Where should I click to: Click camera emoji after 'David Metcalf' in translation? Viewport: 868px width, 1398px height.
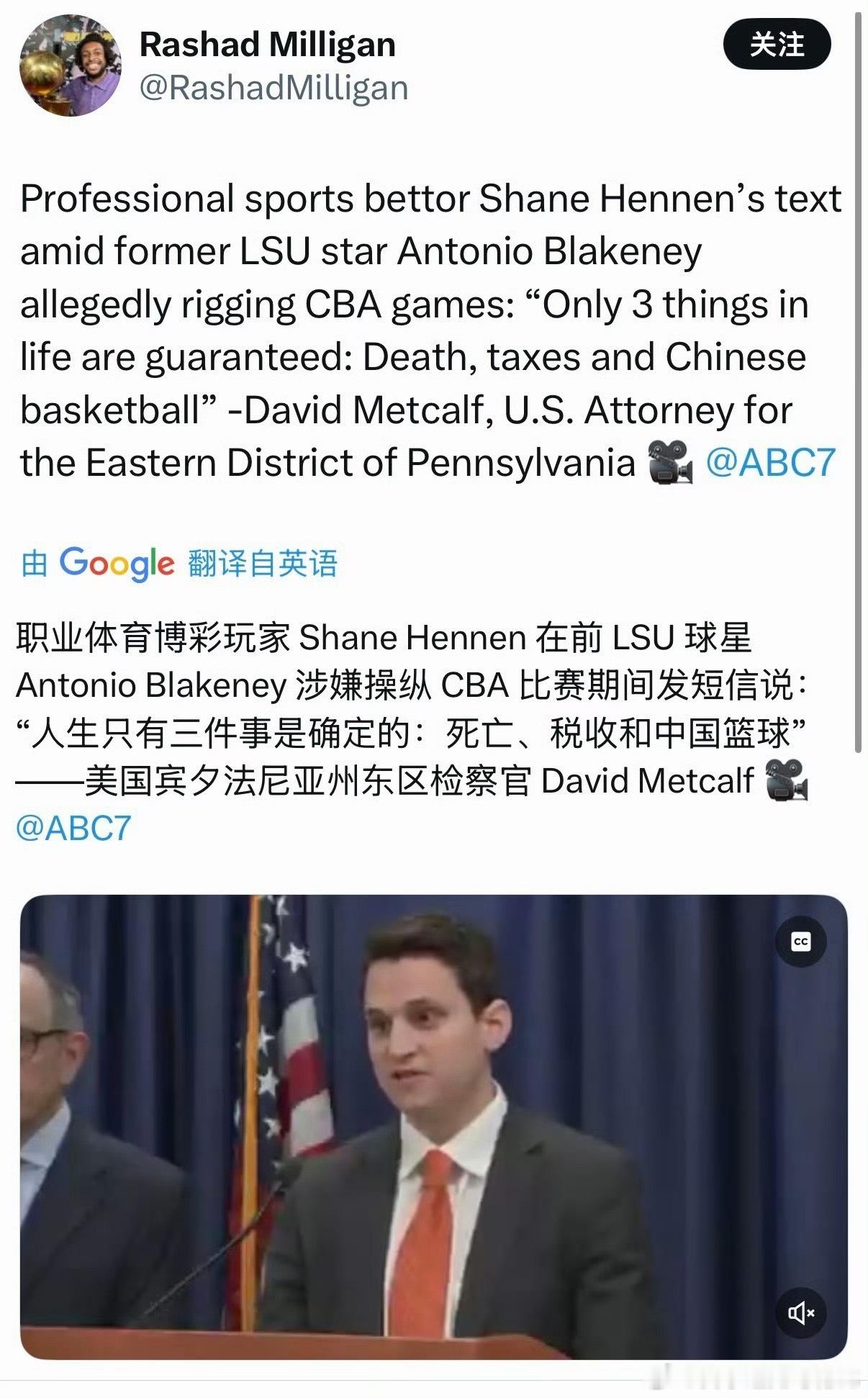[785, 780]
